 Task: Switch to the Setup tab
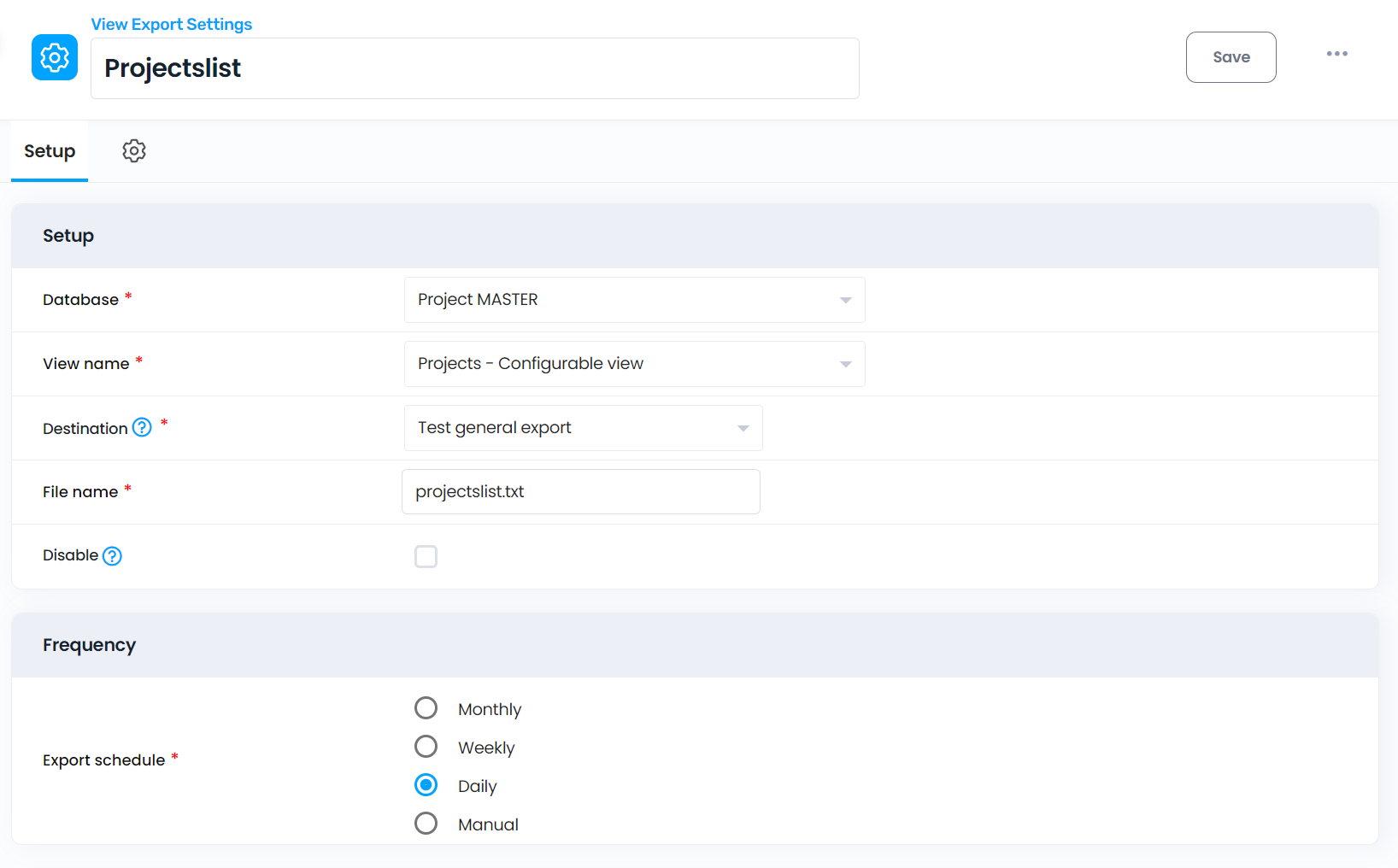click(x=50, y=151)
